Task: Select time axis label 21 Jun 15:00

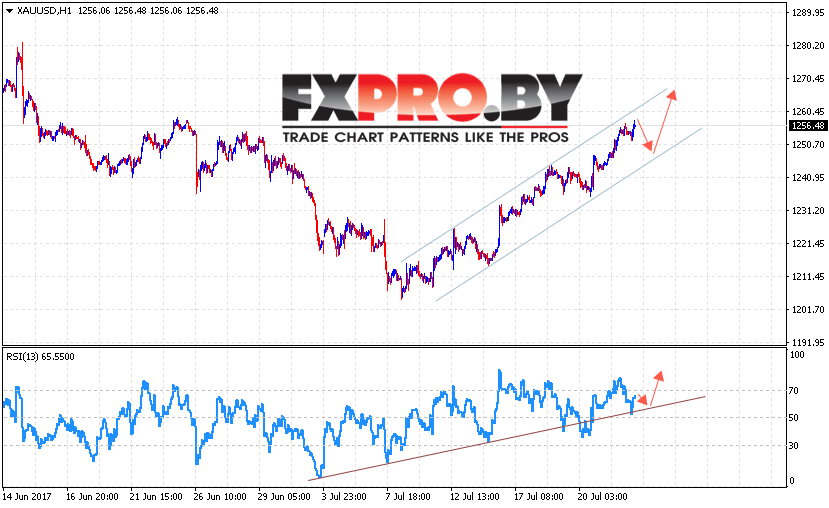Action: [x=156, y=497]
